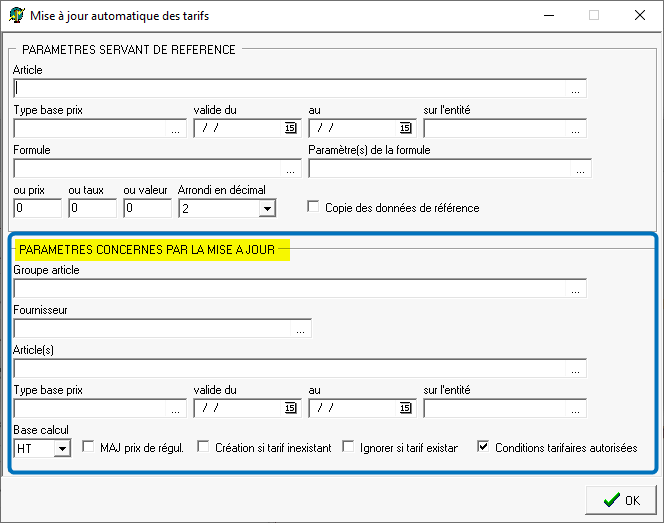The image size is (664, 523).
Task: Browse for Formule with ellipsis button
Action: click(x=291, y=169)
